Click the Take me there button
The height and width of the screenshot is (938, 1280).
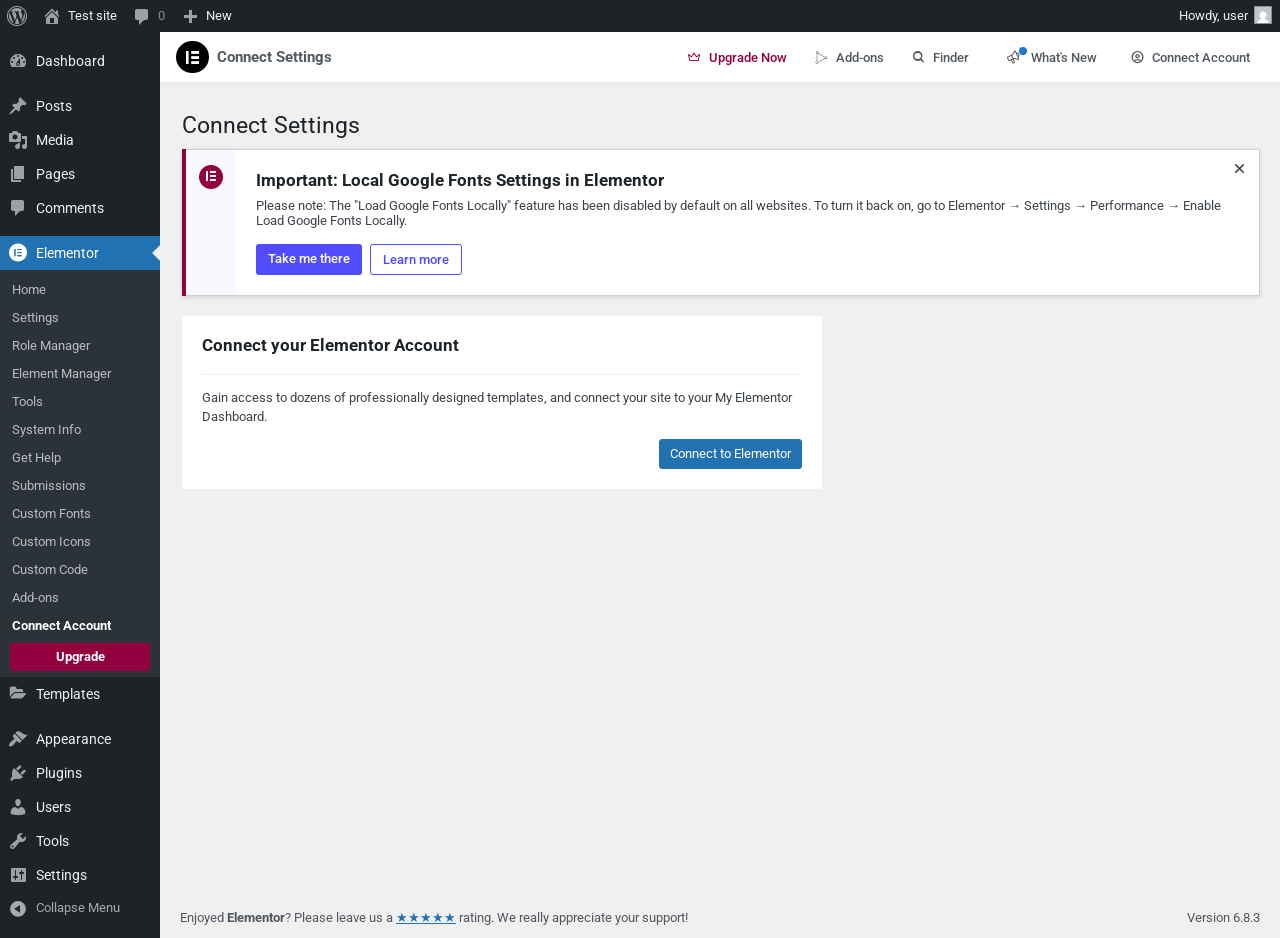309,259
